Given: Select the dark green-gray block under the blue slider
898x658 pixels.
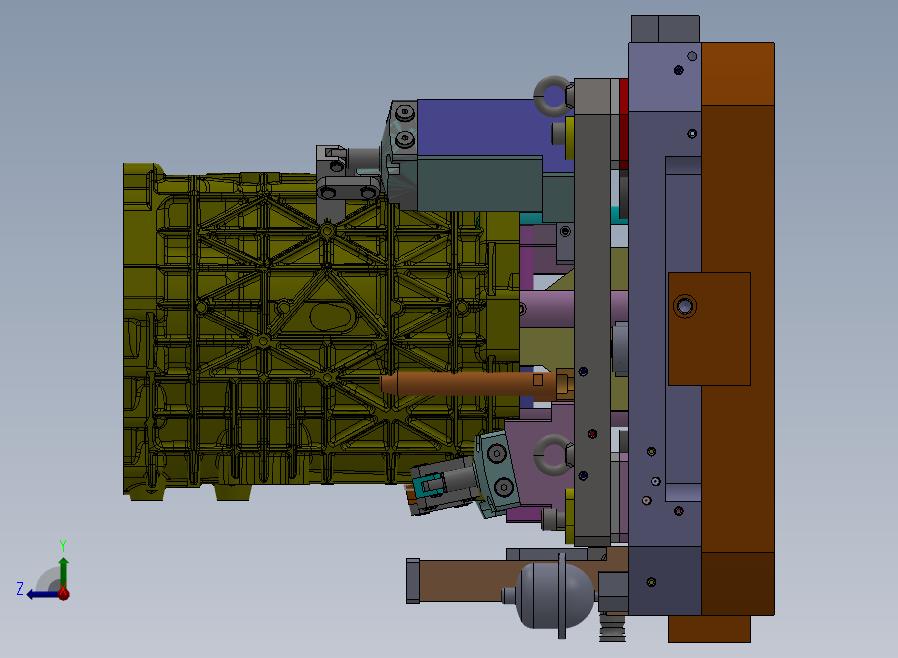Looking at the screenshot, I should tap(479, 184).
